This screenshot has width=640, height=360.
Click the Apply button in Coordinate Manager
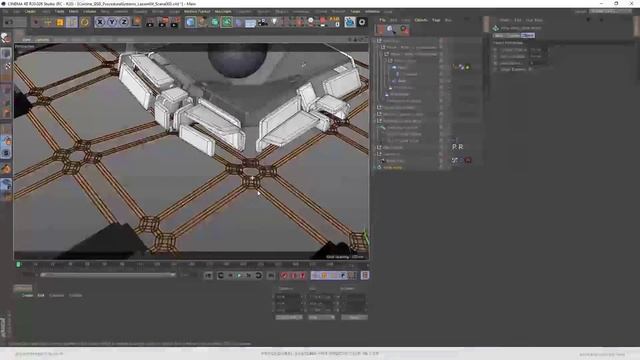pyautogui.click(x=354, y=317)
